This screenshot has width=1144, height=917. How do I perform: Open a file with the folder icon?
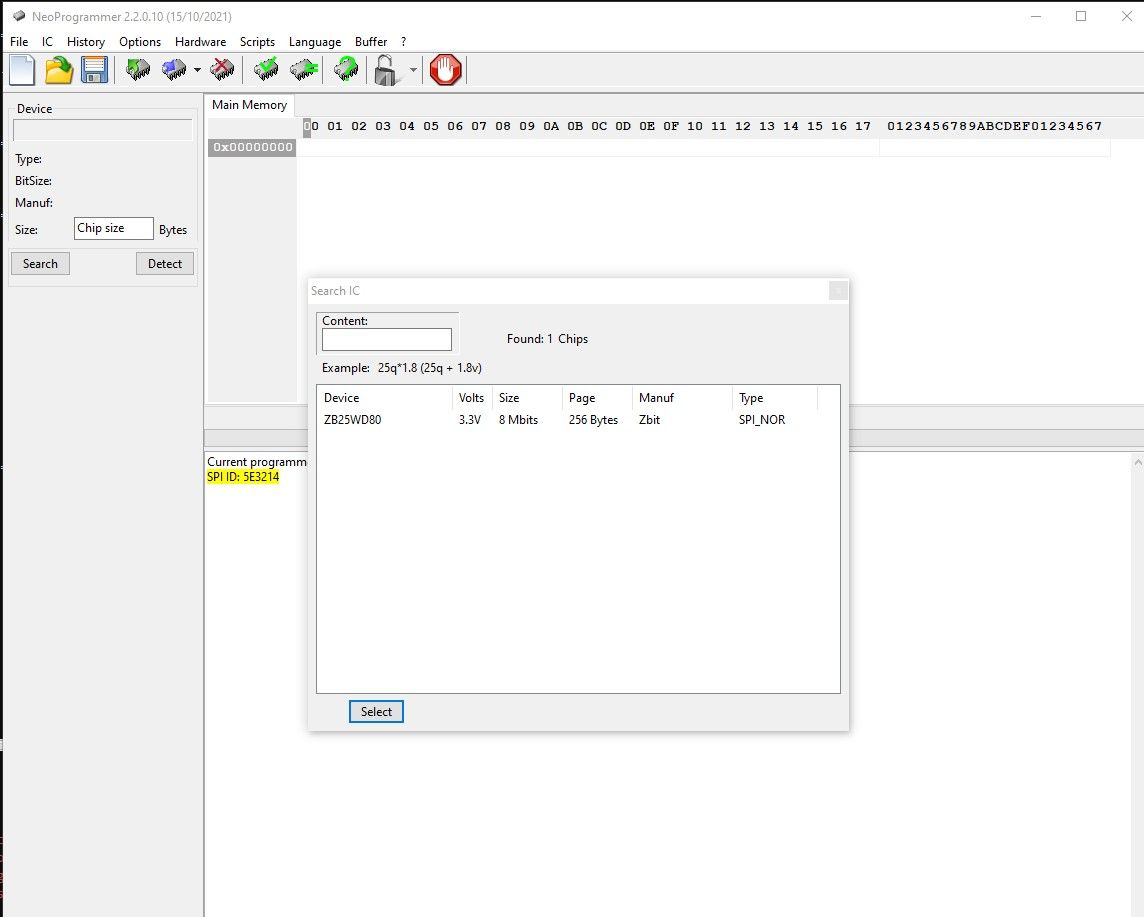58,70
